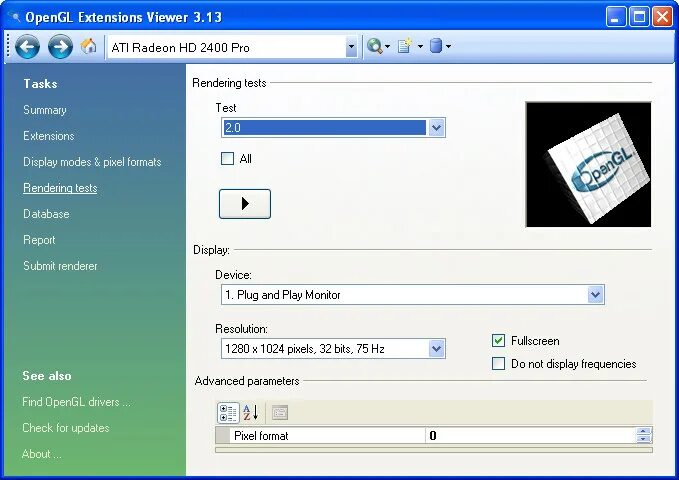The height and width of the screenshot is (480, 679).
Task: Decrease Pixel format with down spinner
Action: (643, 439)
